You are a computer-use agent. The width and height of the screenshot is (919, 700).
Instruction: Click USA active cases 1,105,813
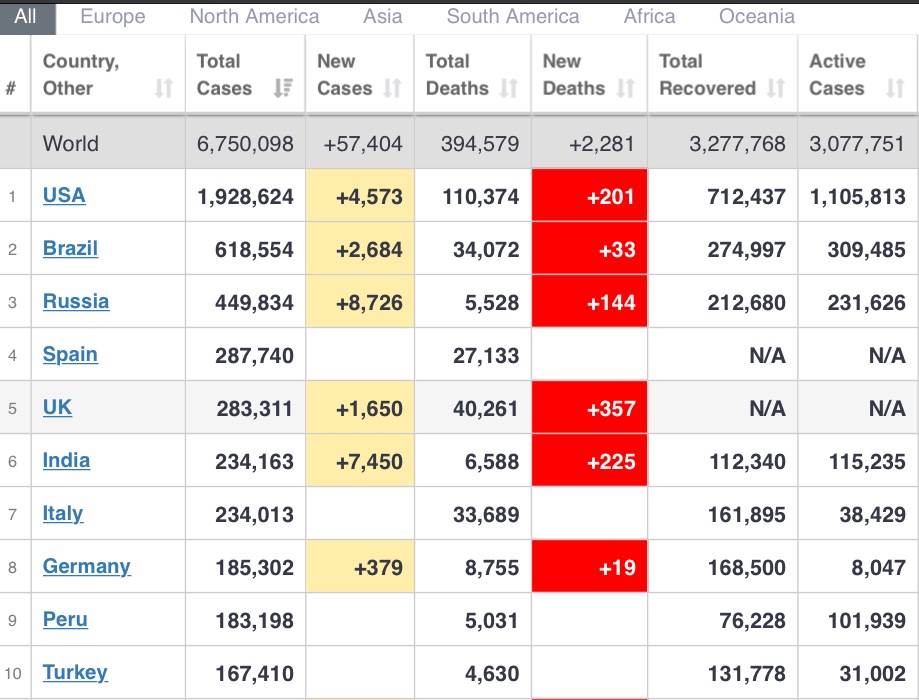[x=857, y=197]
